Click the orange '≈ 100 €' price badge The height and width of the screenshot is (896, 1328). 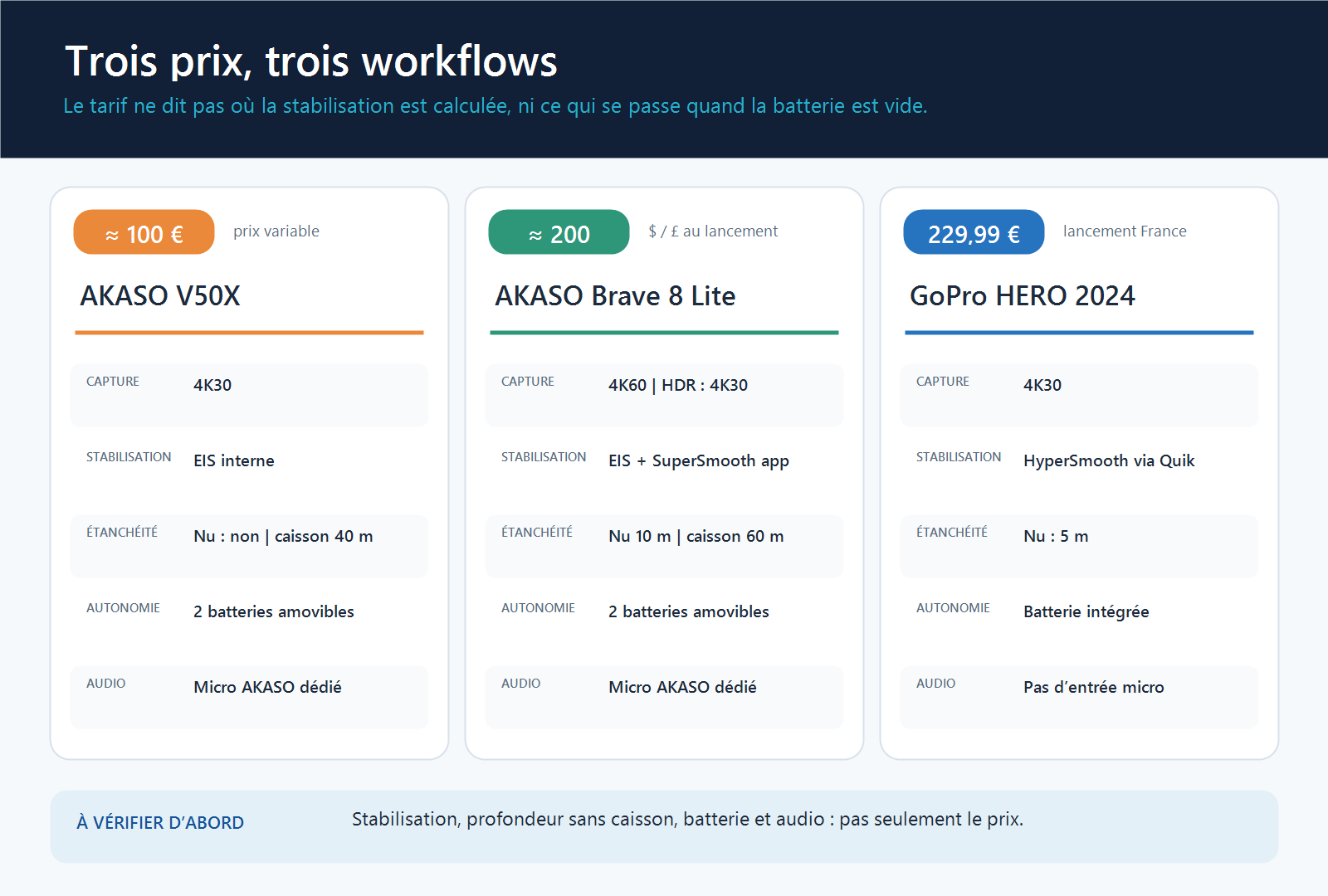144,232
